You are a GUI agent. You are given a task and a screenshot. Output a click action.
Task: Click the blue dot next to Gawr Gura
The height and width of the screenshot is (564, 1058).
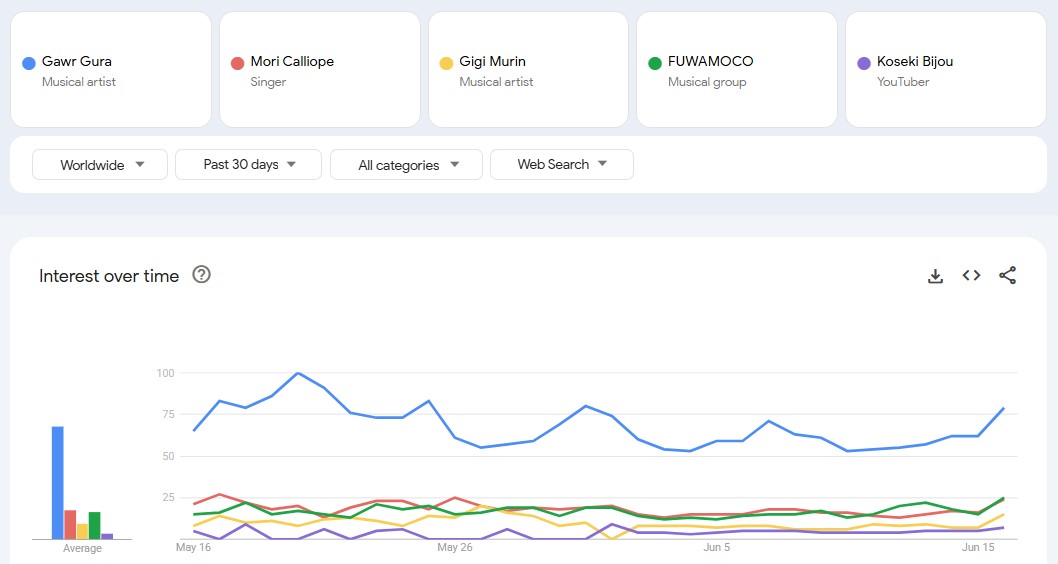pos(28,63)
